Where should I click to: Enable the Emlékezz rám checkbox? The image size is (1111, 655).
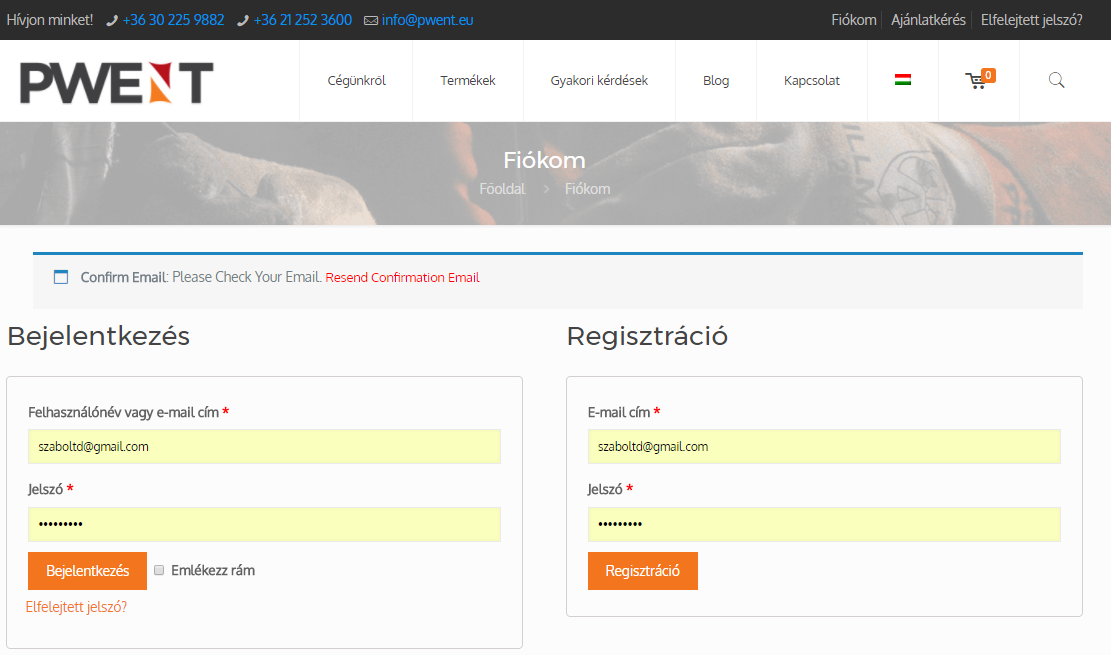click(x=159, y=569)
